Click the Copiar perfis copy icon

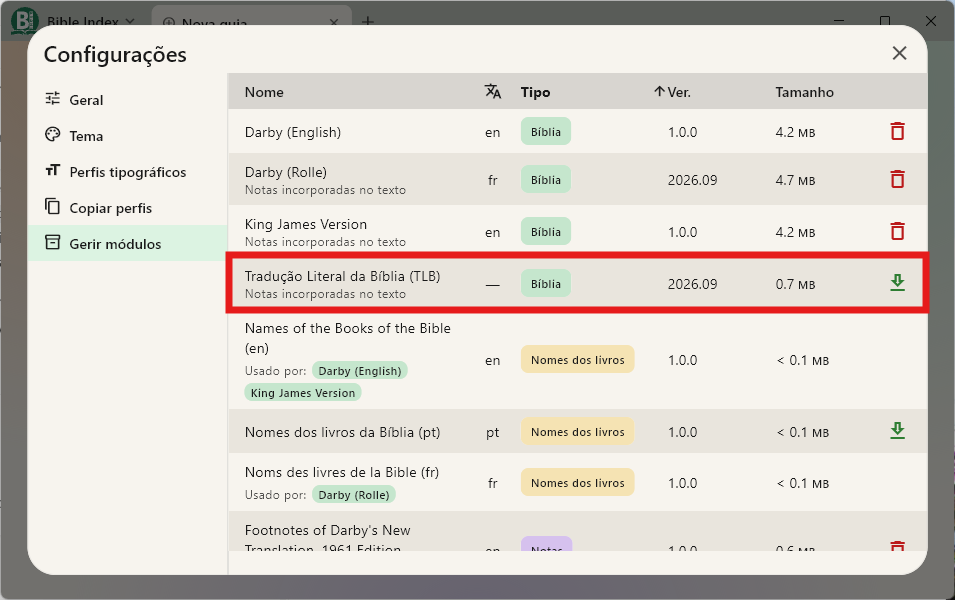point(53,206)
